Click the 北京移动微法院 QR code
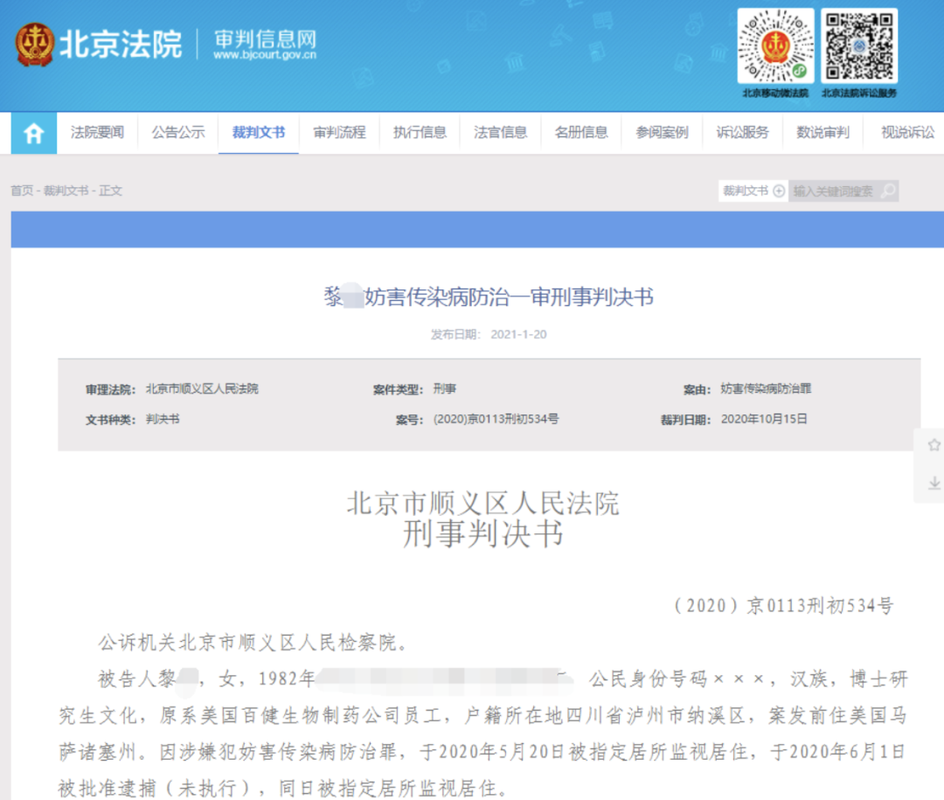Image resolution: width=944 pixels, height=800 pixels. pos(775,46)
